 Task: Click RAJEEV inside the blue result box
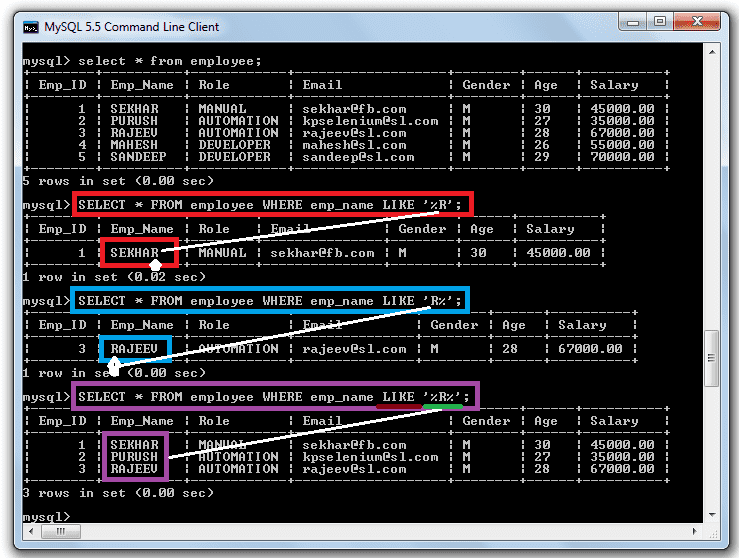pos(135,349)
